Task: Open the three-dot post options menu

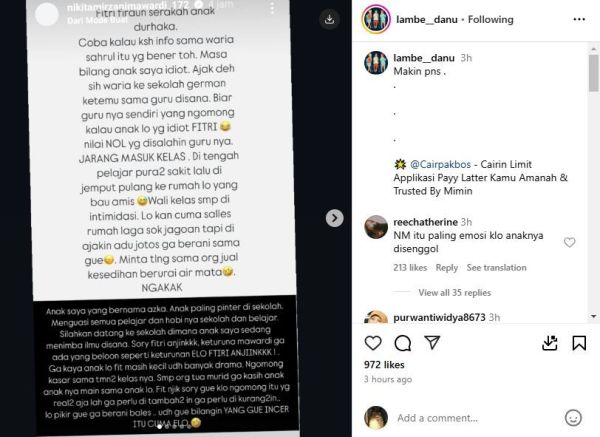Action: (x=579, y=20)
